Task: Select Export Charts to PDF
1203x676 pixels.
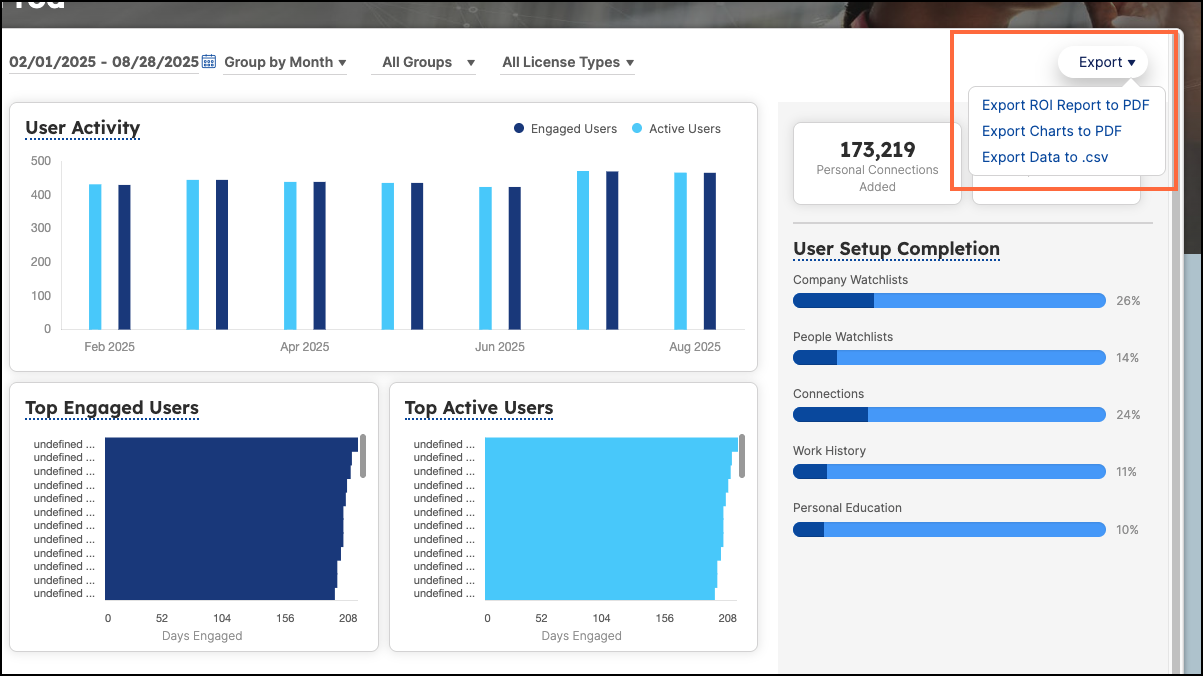Action: (1051, 130)
